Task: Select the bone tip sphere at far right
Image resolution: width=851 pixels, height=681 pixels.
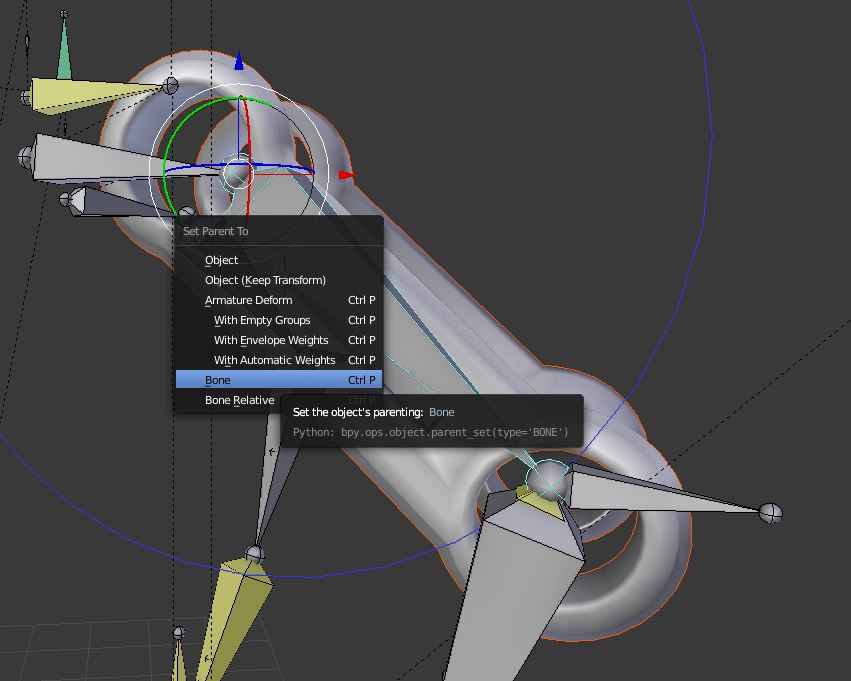Action: [770, 513]
